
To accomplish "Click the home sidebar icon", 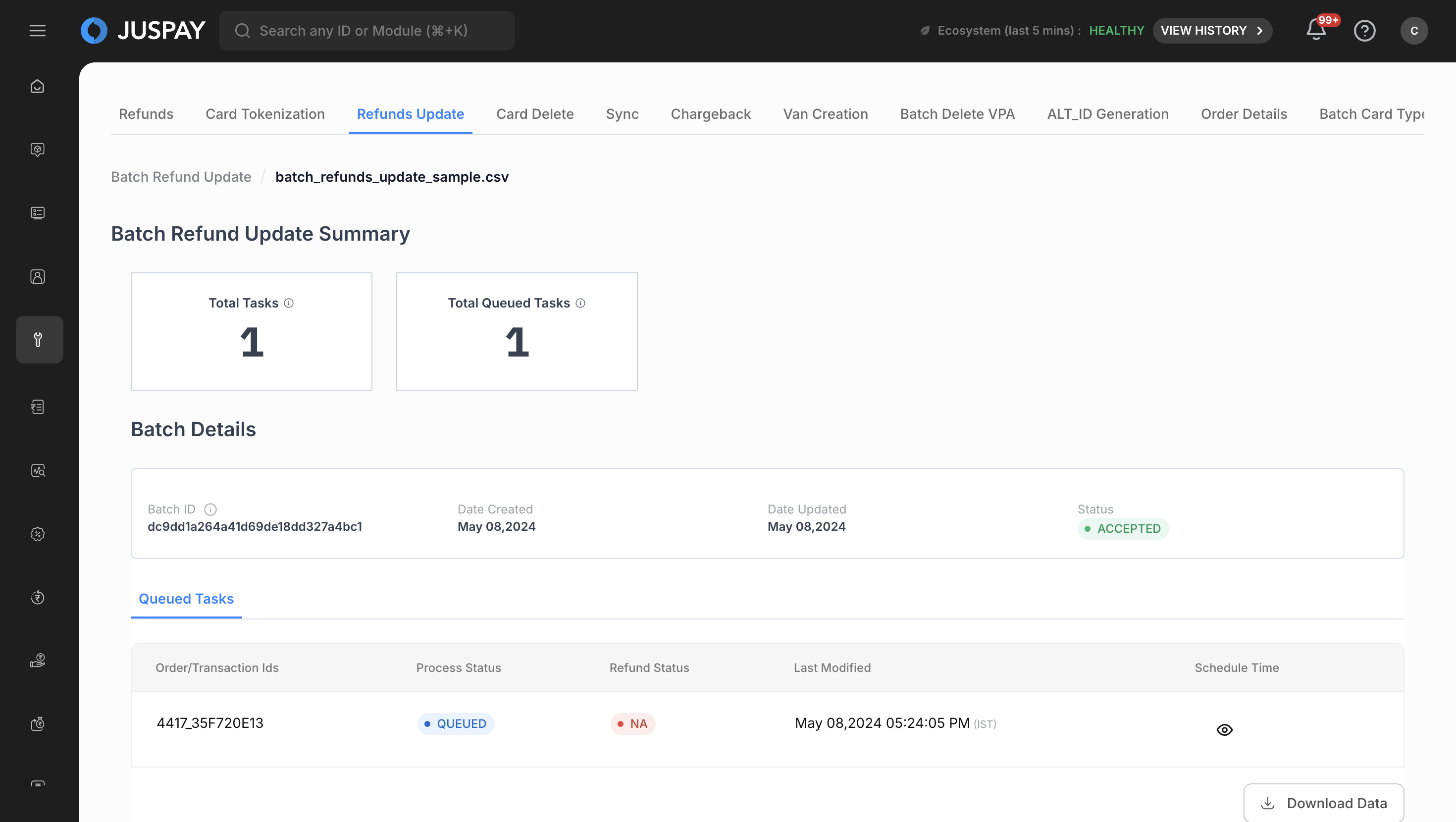I will [37, 86].
